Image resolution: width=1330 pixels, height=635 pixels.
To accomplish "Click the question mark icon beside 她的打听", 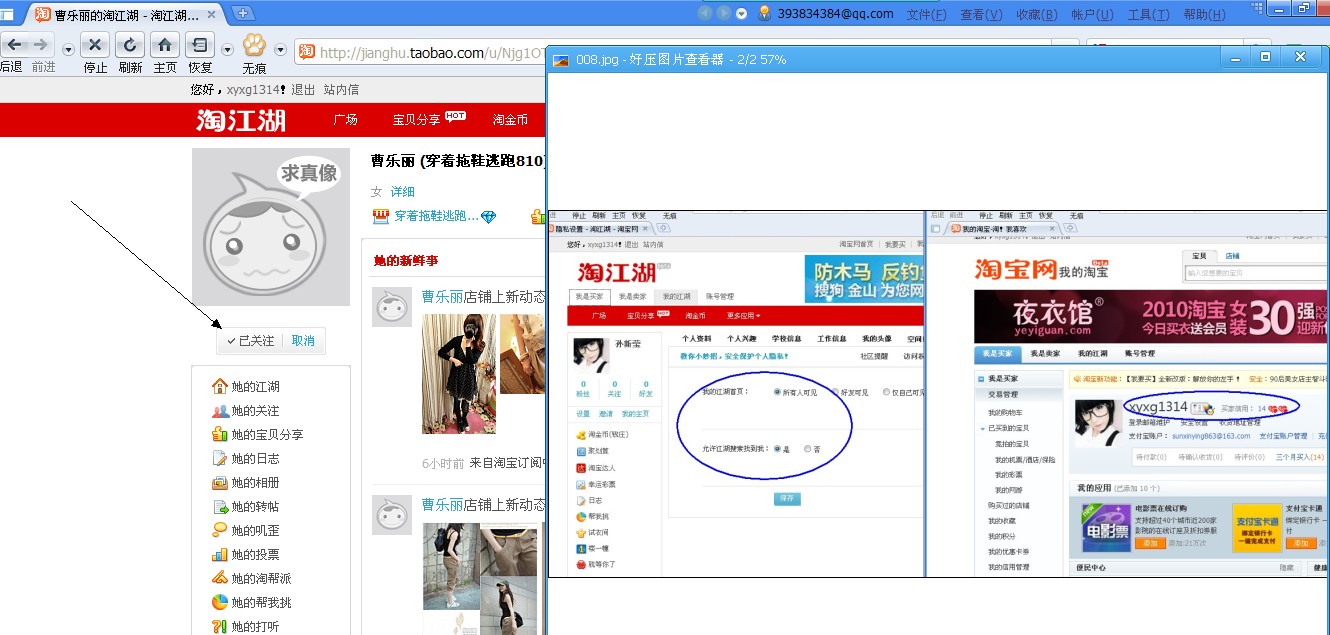I will [x=220, y=626].
